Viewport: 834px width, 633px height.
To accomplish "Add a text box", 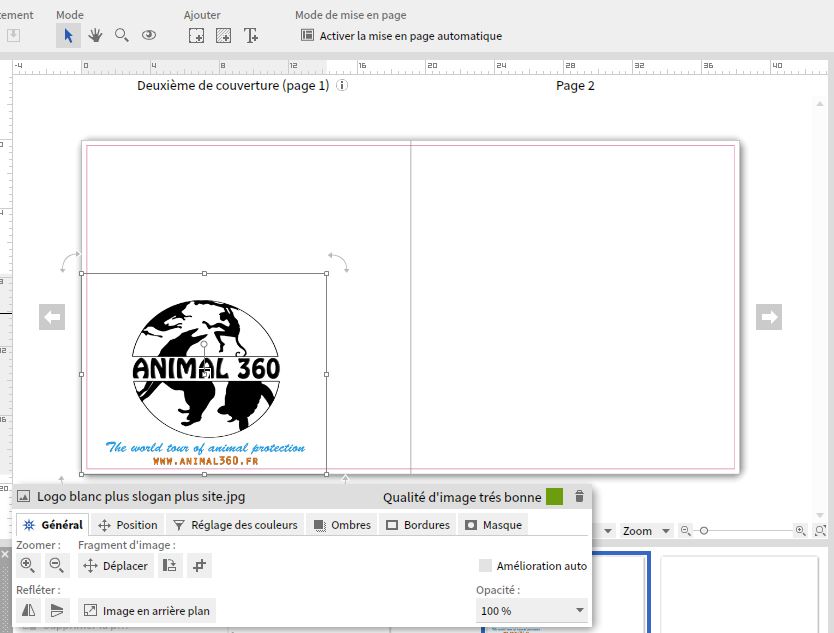I will pos(251,36).
